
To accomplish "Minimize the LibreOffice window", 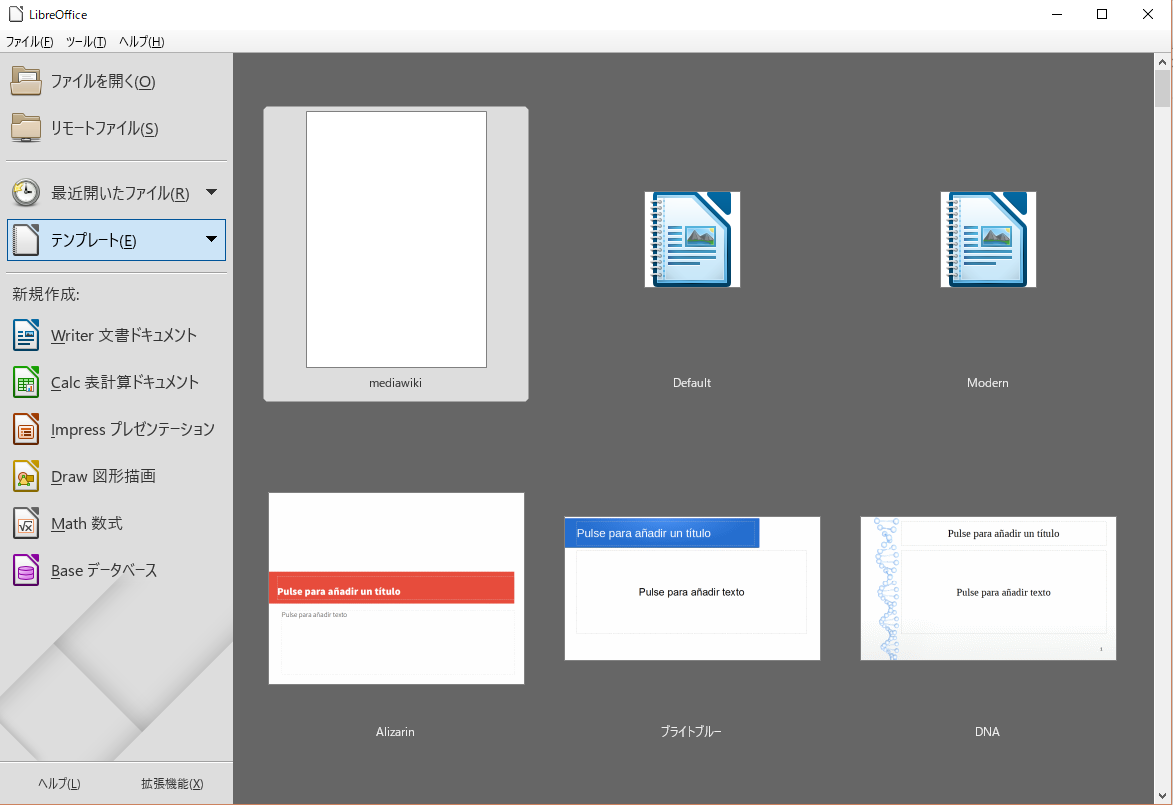I will pos(1057,14).
